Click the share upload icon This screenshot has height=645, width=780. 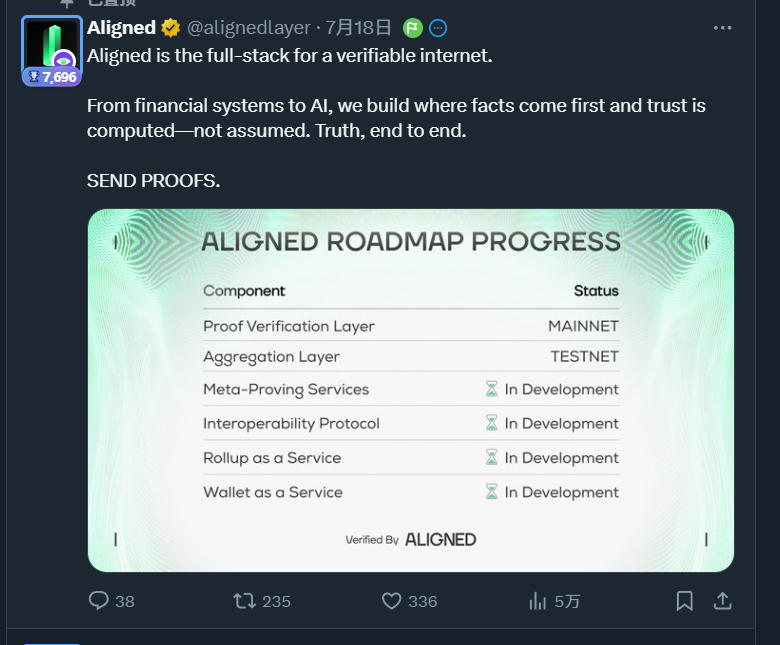722,601
